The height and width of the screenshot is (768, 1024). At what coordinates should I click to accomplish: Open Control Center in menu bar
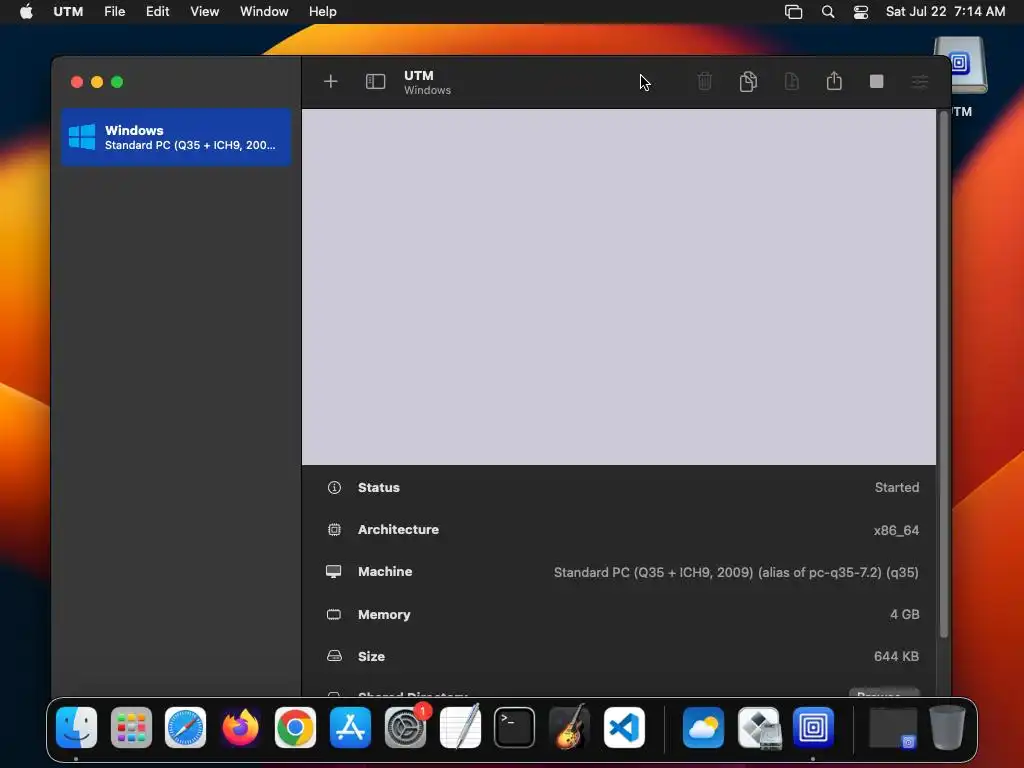[x=861, y=12]
